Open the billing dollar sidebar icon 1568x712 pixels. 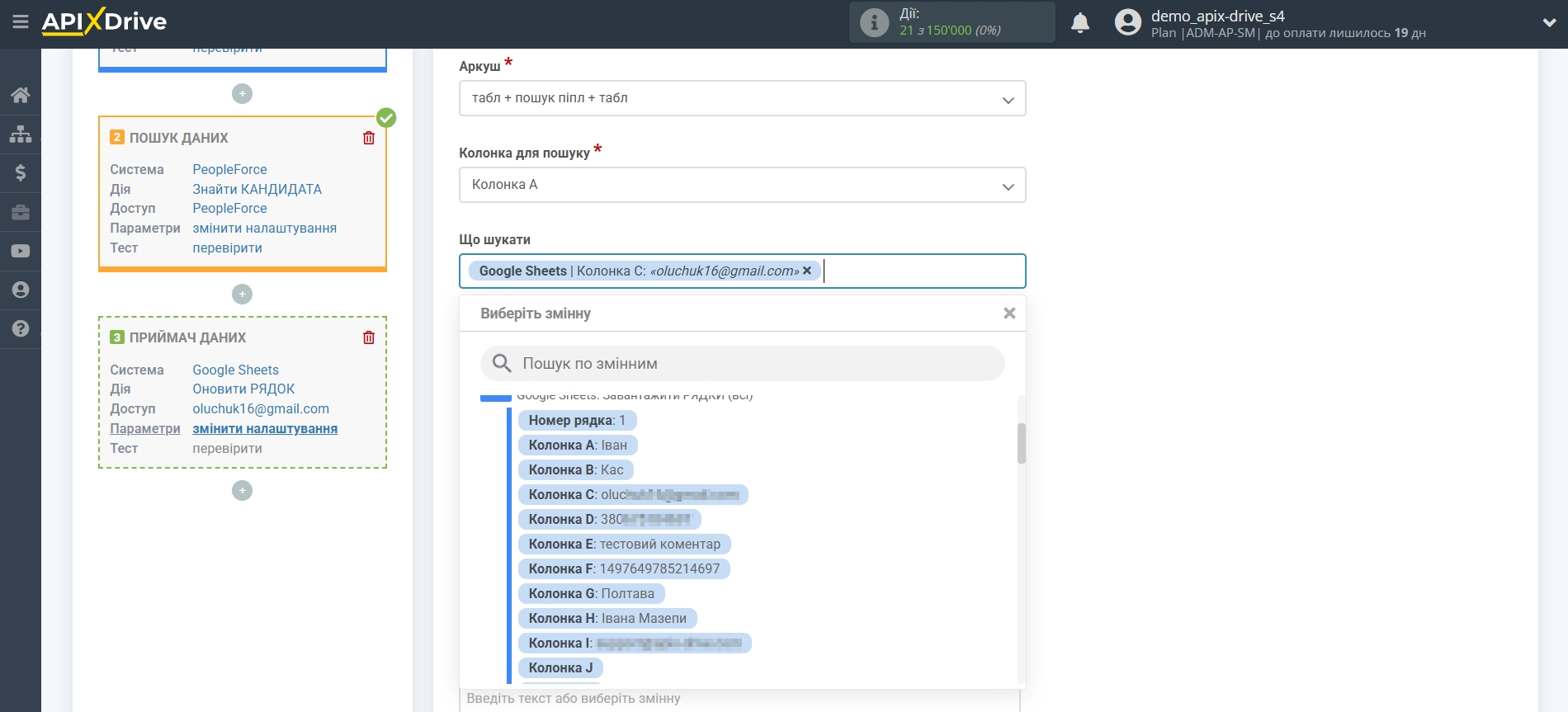(x=21, y=172)
